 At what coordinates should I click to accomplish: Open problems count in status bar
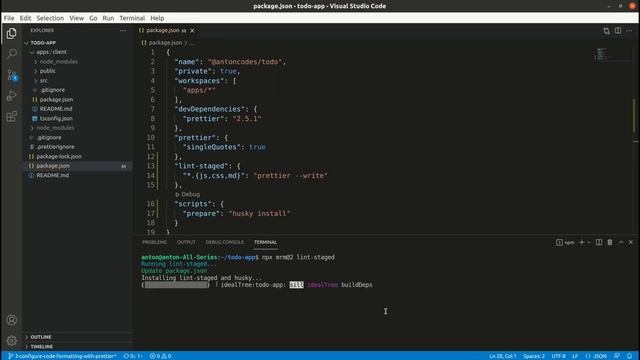(x=160, y=356)
